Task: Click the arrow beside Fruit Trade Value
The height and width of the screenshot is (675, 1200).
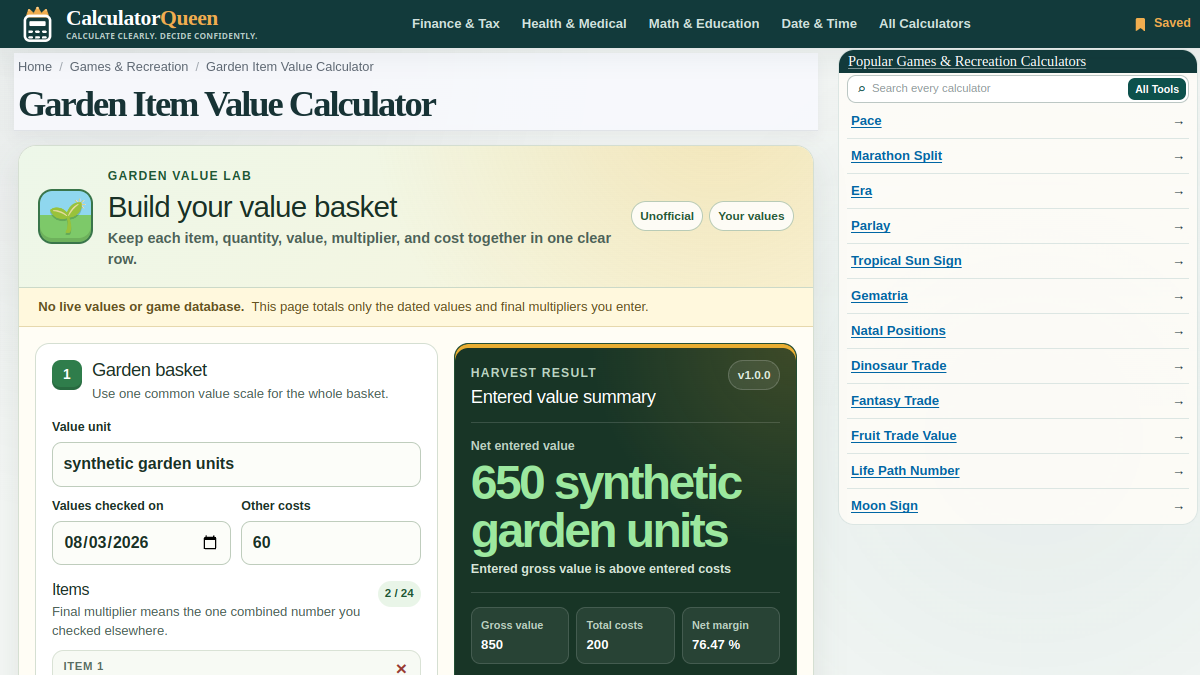Action: point(1178,437)
